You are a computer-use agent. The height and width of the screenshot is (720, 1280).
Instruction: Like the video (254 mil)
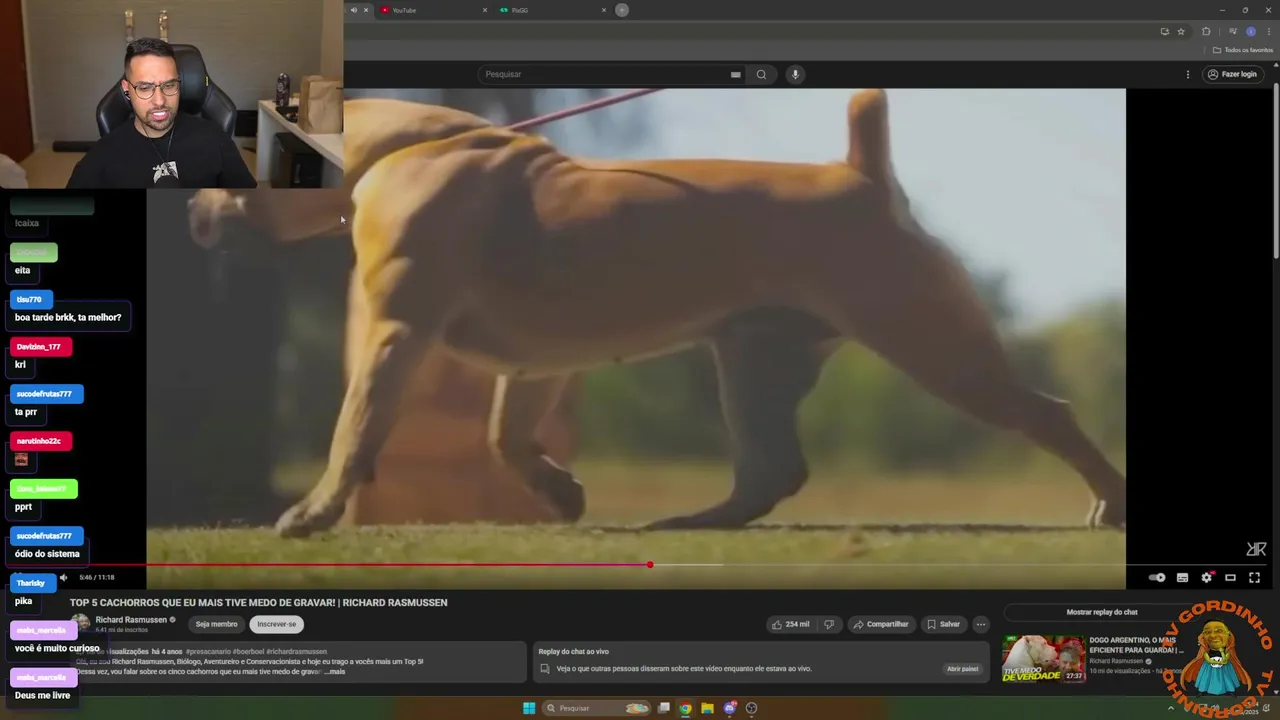pos(790,624)
